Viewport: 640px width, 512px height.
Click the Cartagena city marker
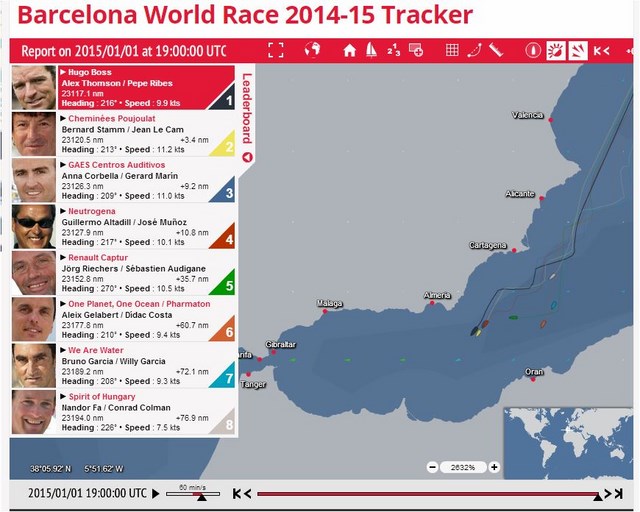click(514, 250)
